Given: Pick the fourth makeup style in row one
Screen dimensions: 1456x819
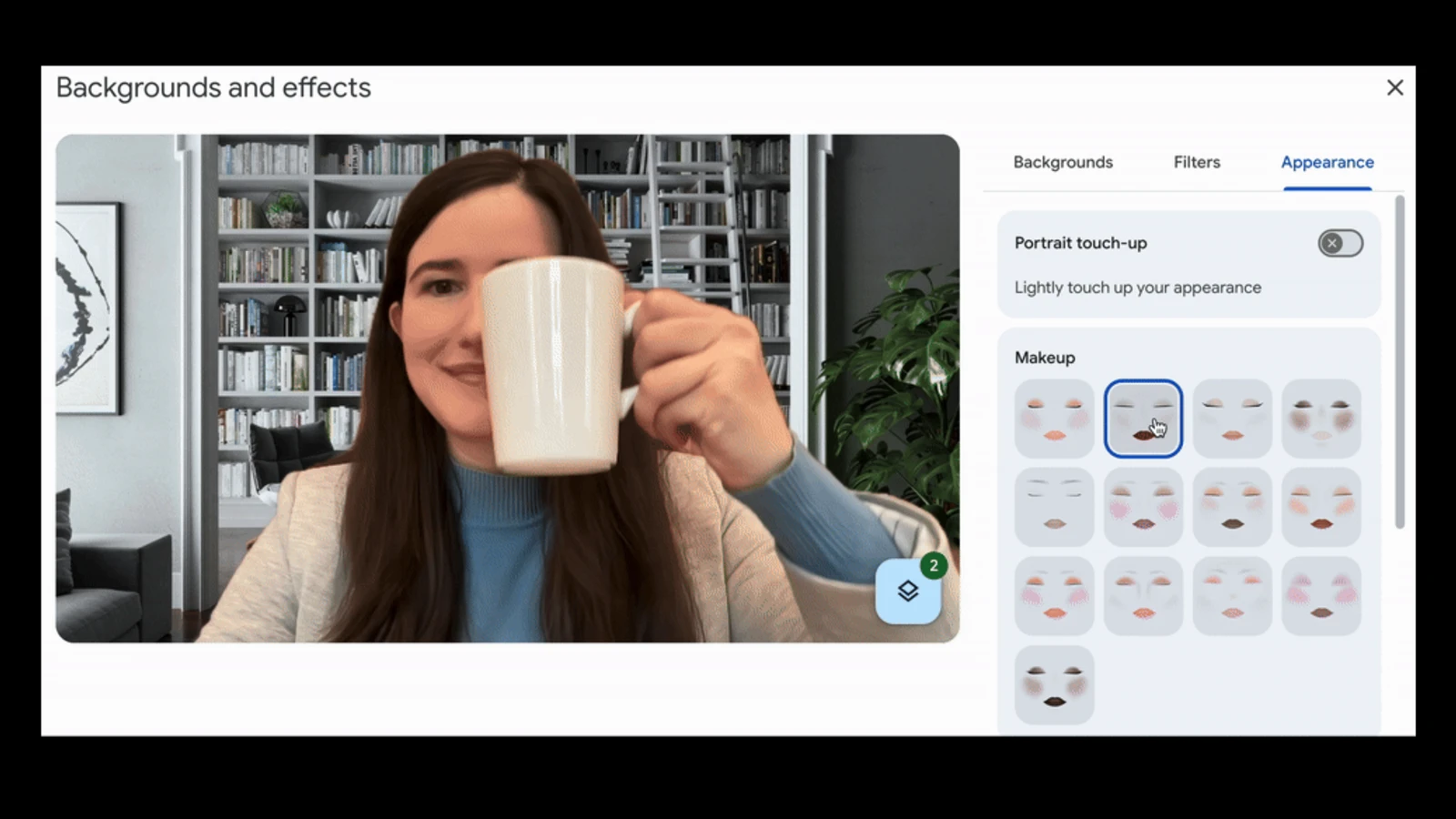Looking at the screenshot, I should (1321, 419).
